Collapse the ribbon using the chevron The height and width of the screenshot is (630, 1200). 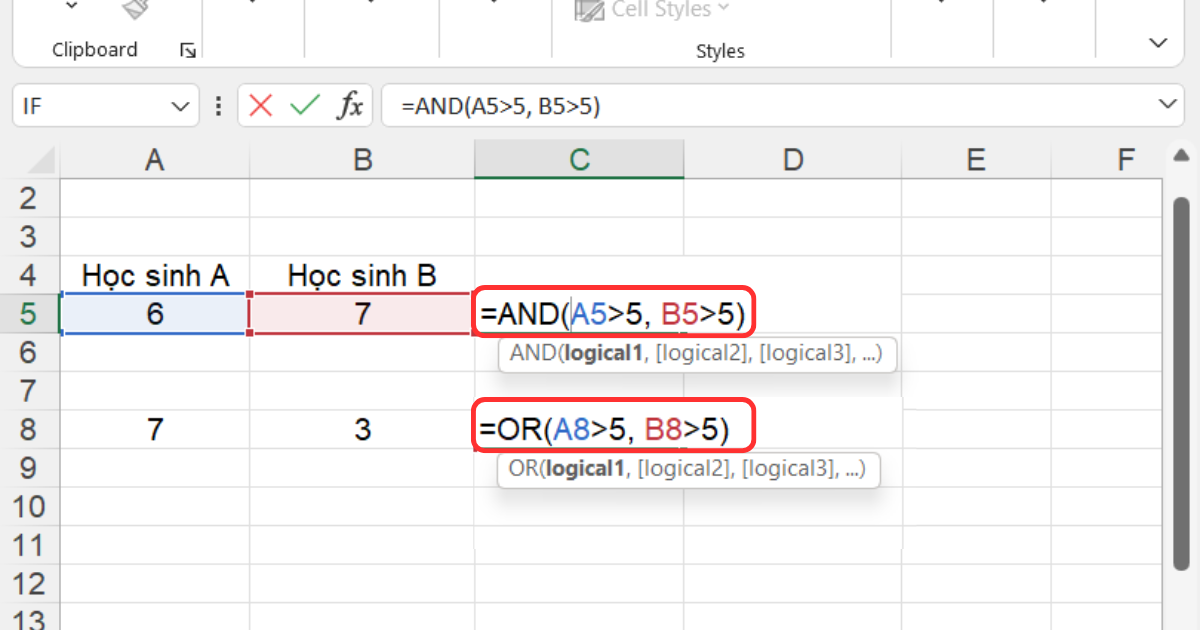coord(1158,43)
